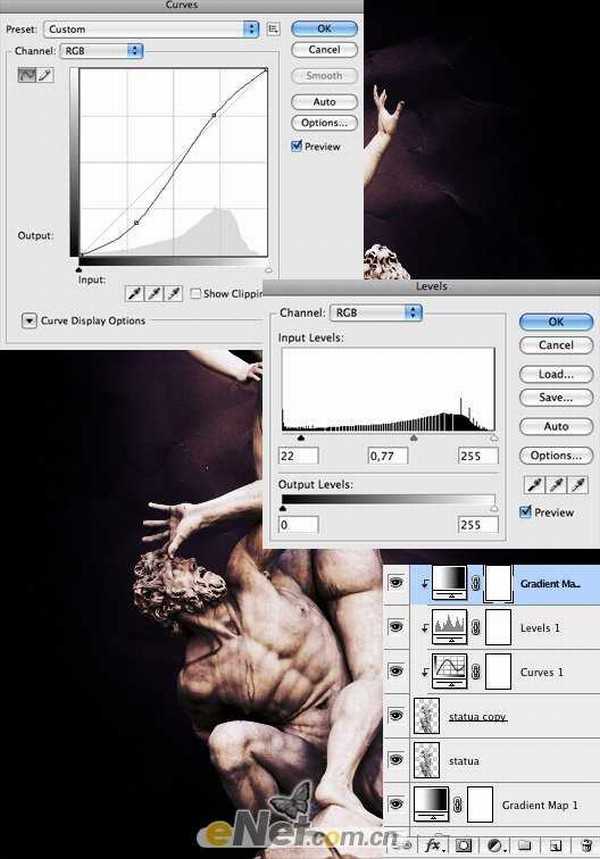
Task: Open the Curves Preset dropdown
Action: pos(150,30)
